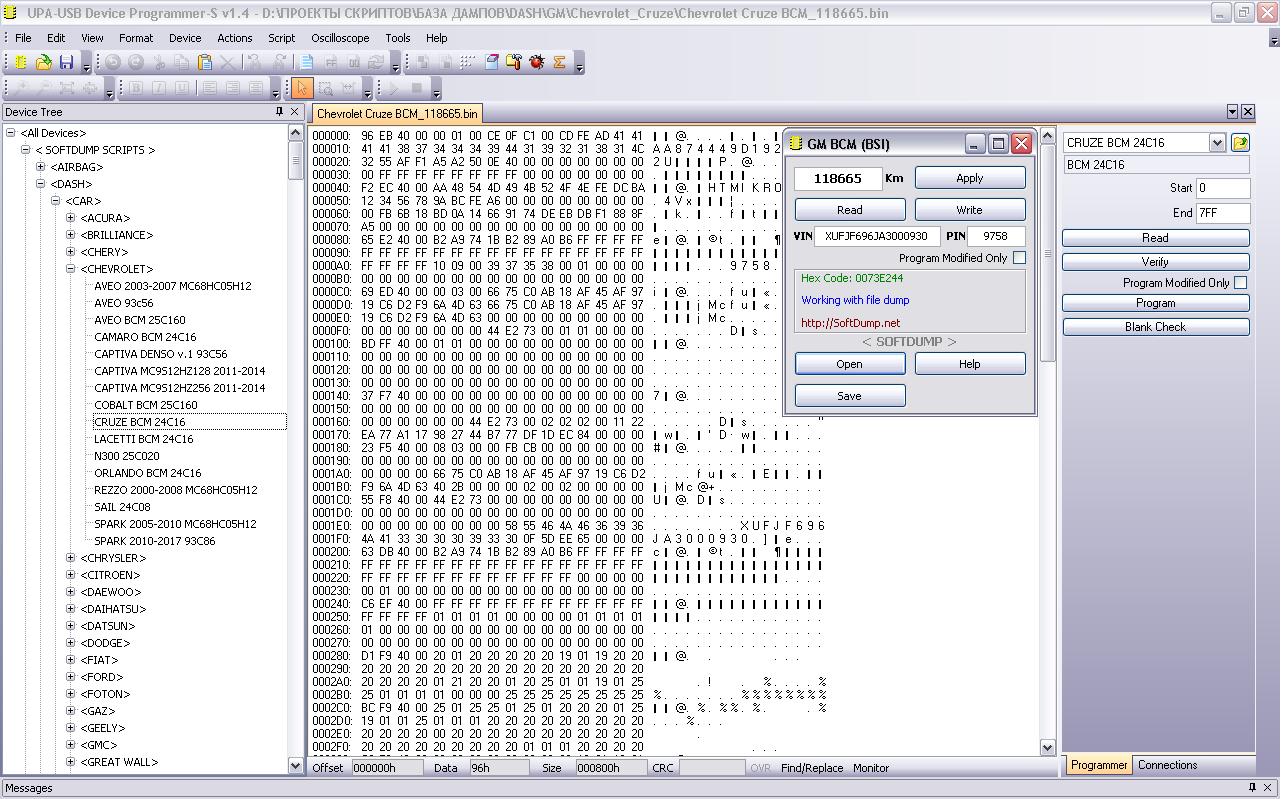This screenshot has width=1284, height=799.
Task: Click the save floppy disk toolbar icon
Action: (x=66, y=62)
